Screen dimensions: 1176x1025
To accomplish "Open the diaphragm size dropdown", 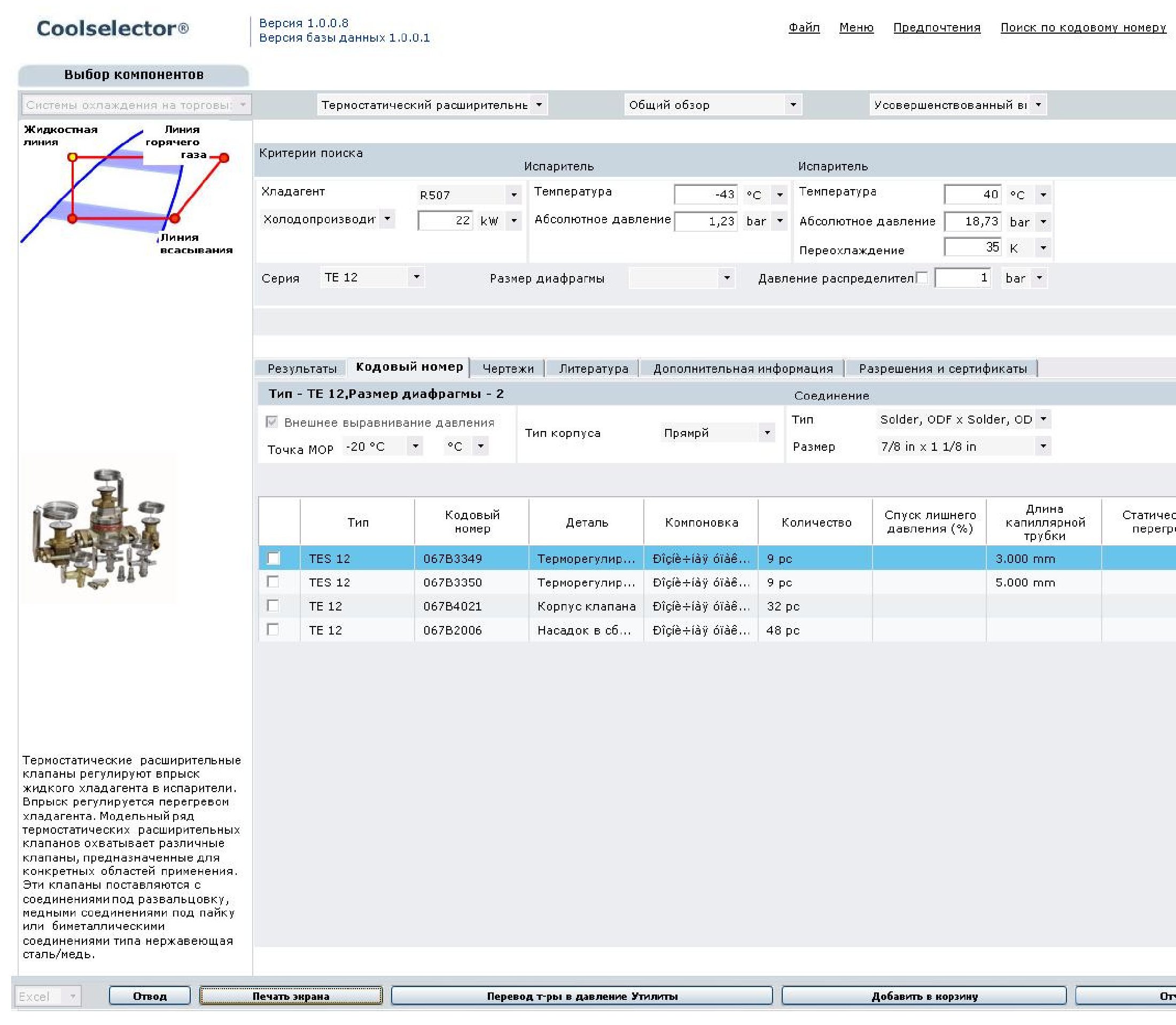I will coord(726,279).
